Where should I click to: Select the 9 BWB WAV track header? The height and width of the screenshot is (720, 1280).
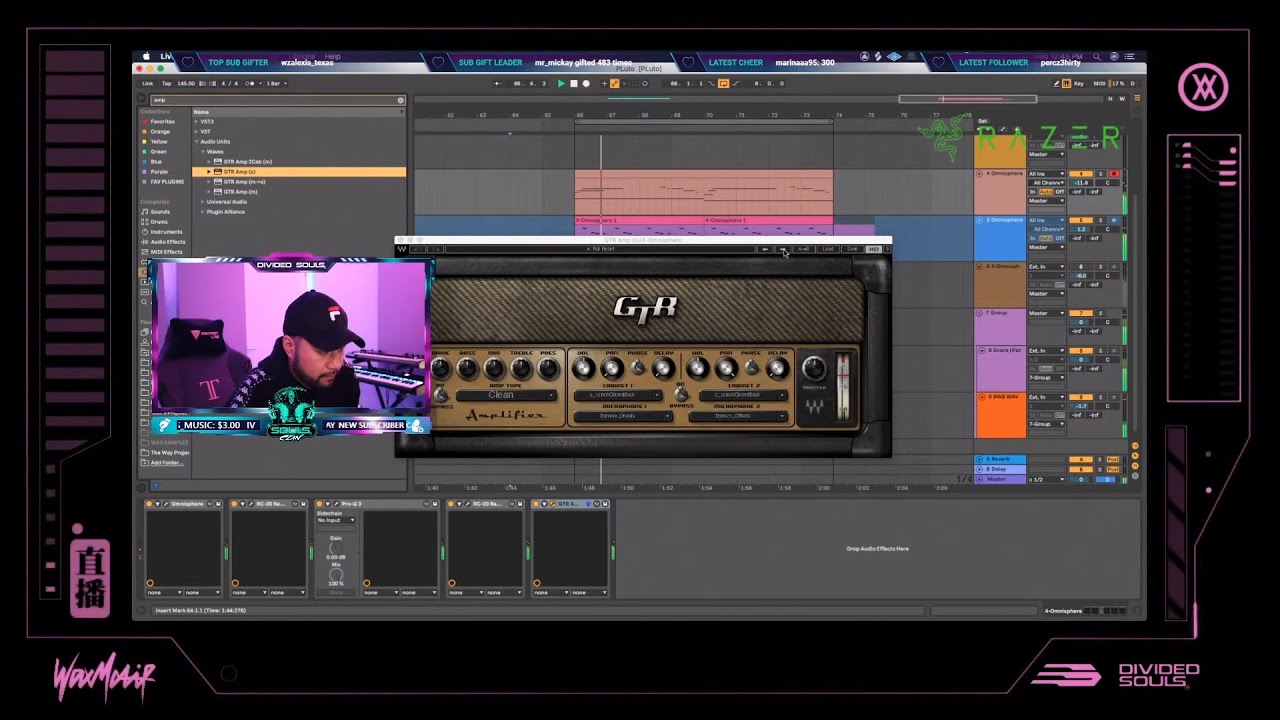1001,415
